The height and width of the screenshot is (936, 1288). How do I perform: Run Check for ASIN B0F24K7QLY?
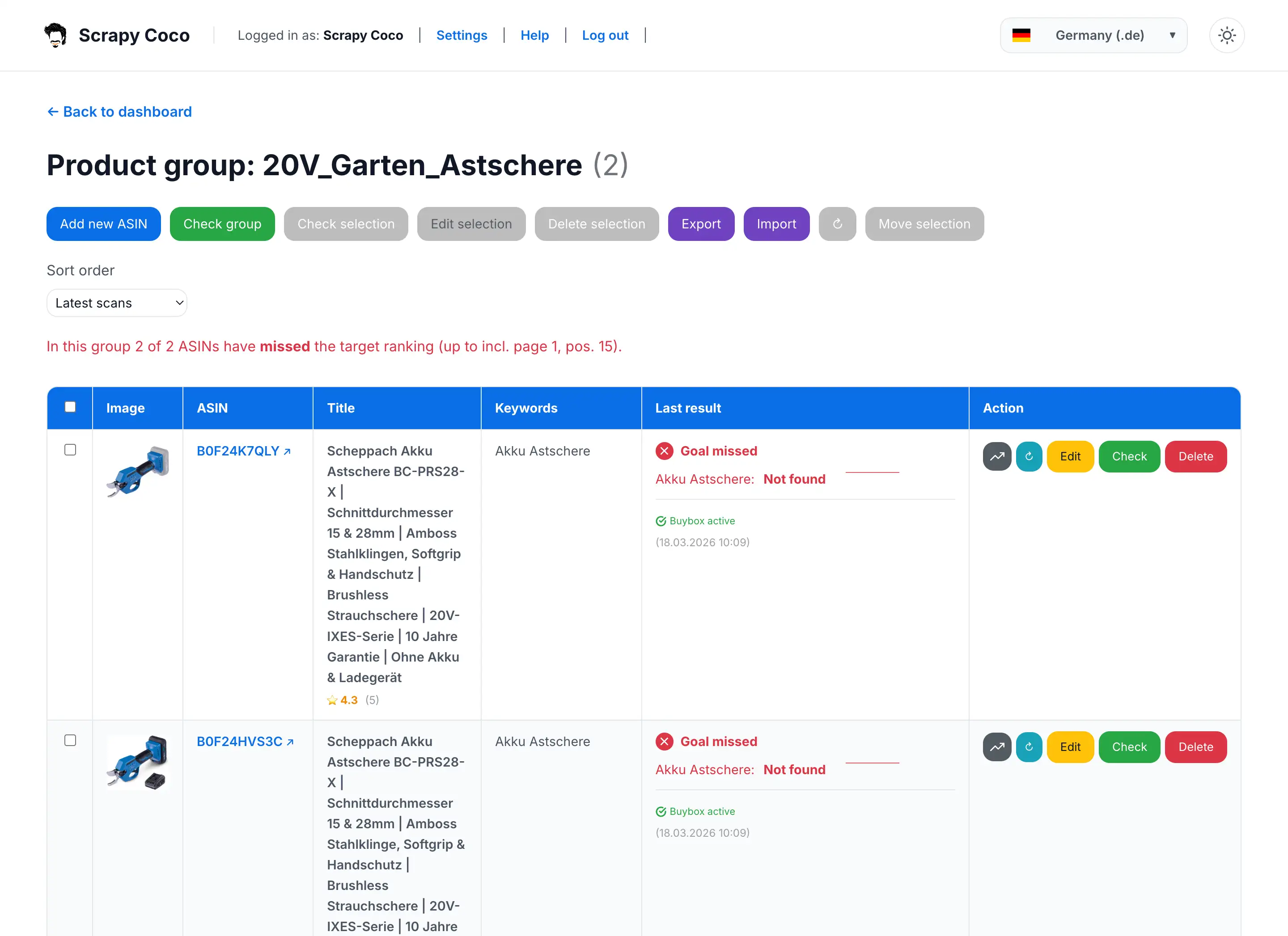click(1129, 456)
